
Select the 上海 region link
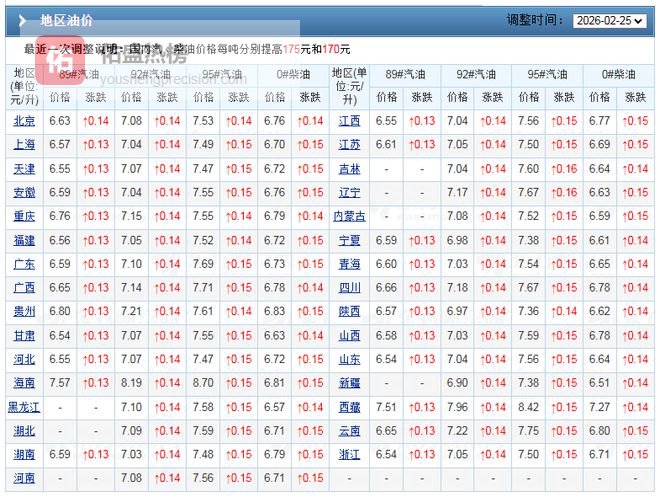[x=24, y=145]
